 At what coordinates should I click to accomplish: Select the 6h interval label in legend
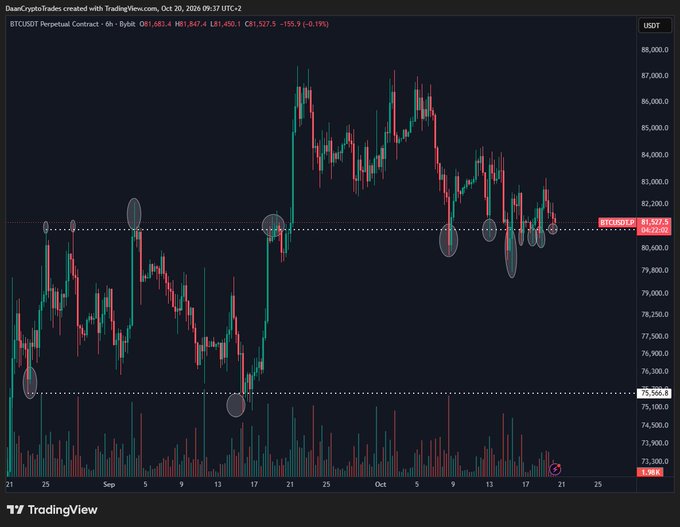pos(109,24)
